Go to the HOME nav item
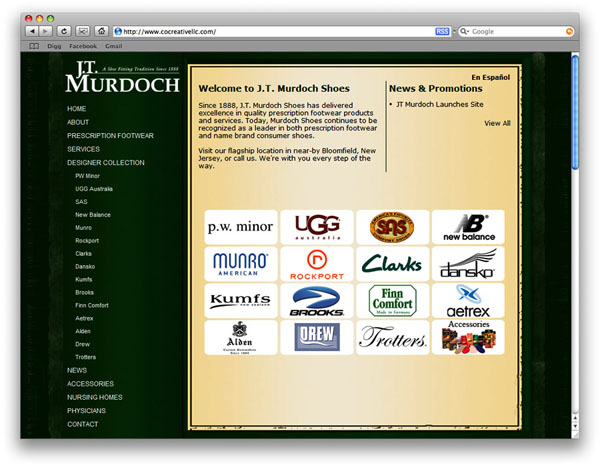 point(77,109)
